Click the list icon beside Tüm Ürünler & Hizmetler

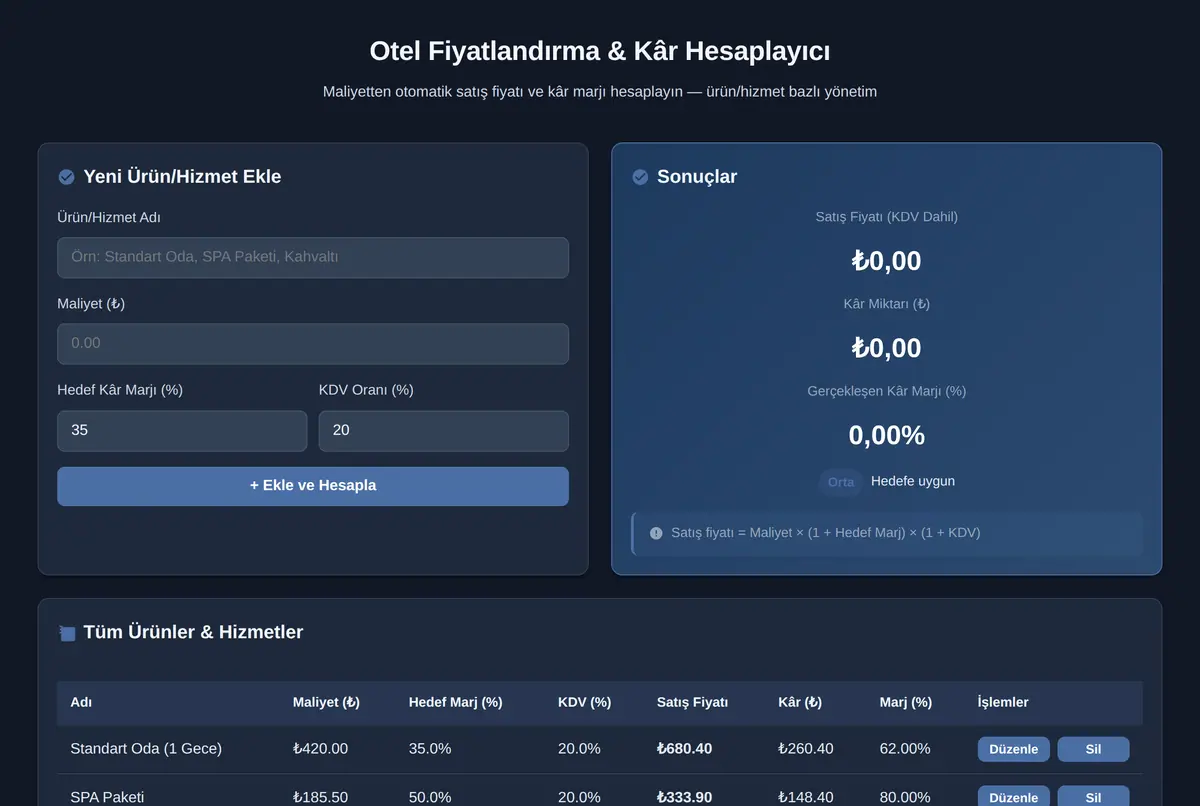[67, 633]
